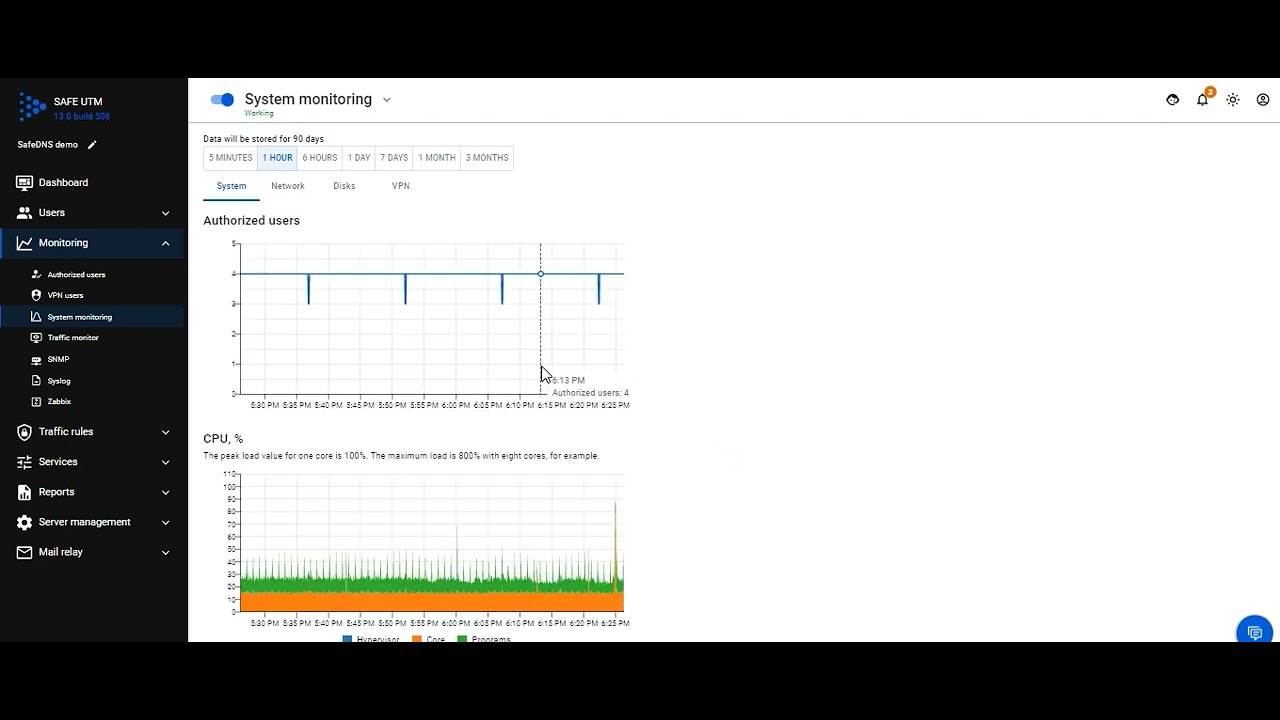This screenshot has height=720, width=1280.
Task: Open the Syslog sidebar item
Action: pyautogui.click(x=59, y=381)
